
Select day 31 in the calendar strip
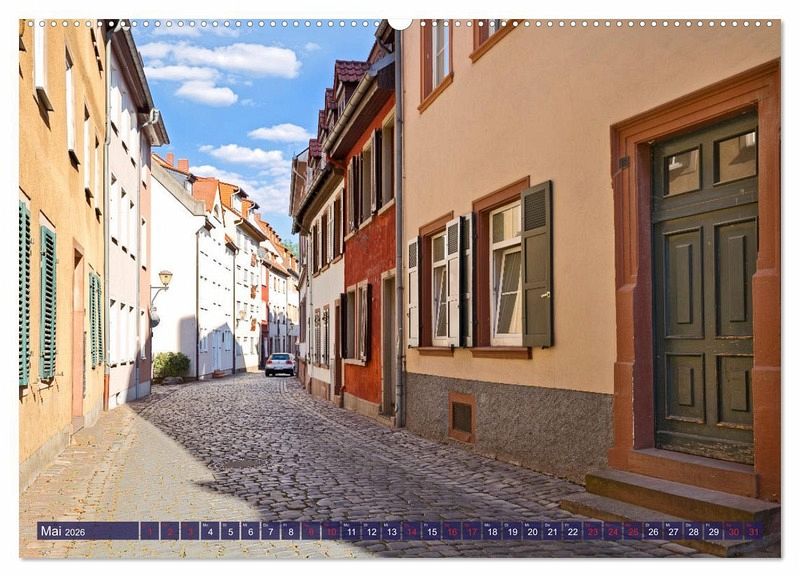click(754, 531)
